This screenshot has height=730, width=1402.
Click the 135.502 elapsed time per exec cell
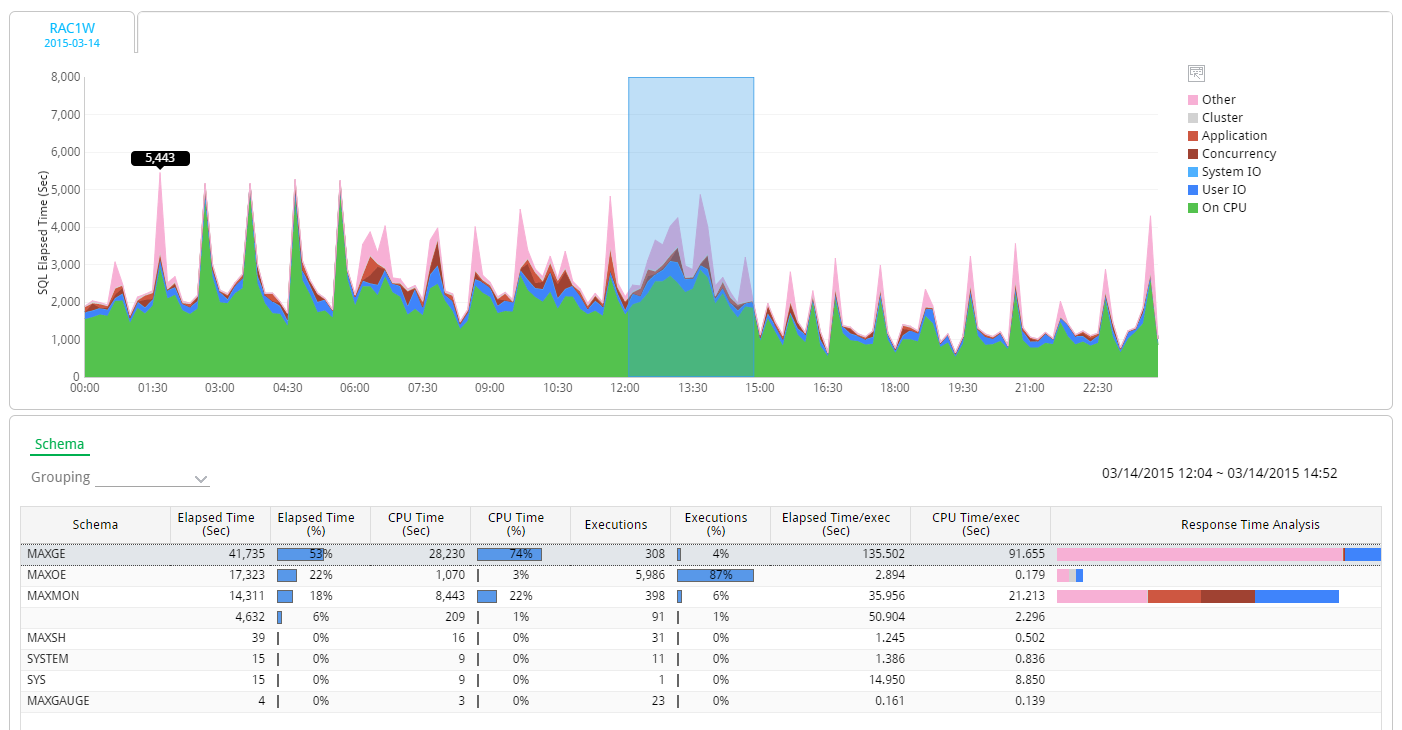[841, 554]
